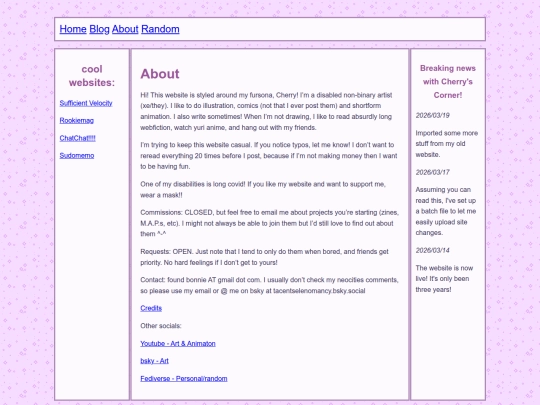Screen dimensions: 540x405
Task: Click the 2026/03/14 news date
Action: tap(433, 250)
